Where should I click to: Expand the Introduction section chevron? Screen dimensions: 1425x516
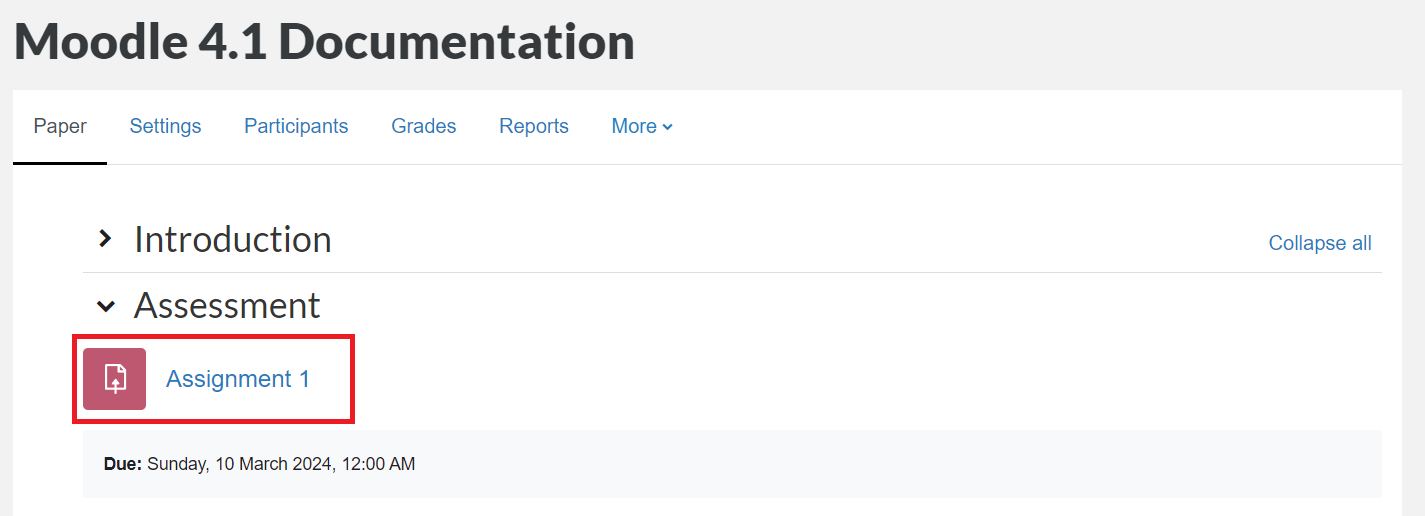pyautogui.click(x=105, y=239)
